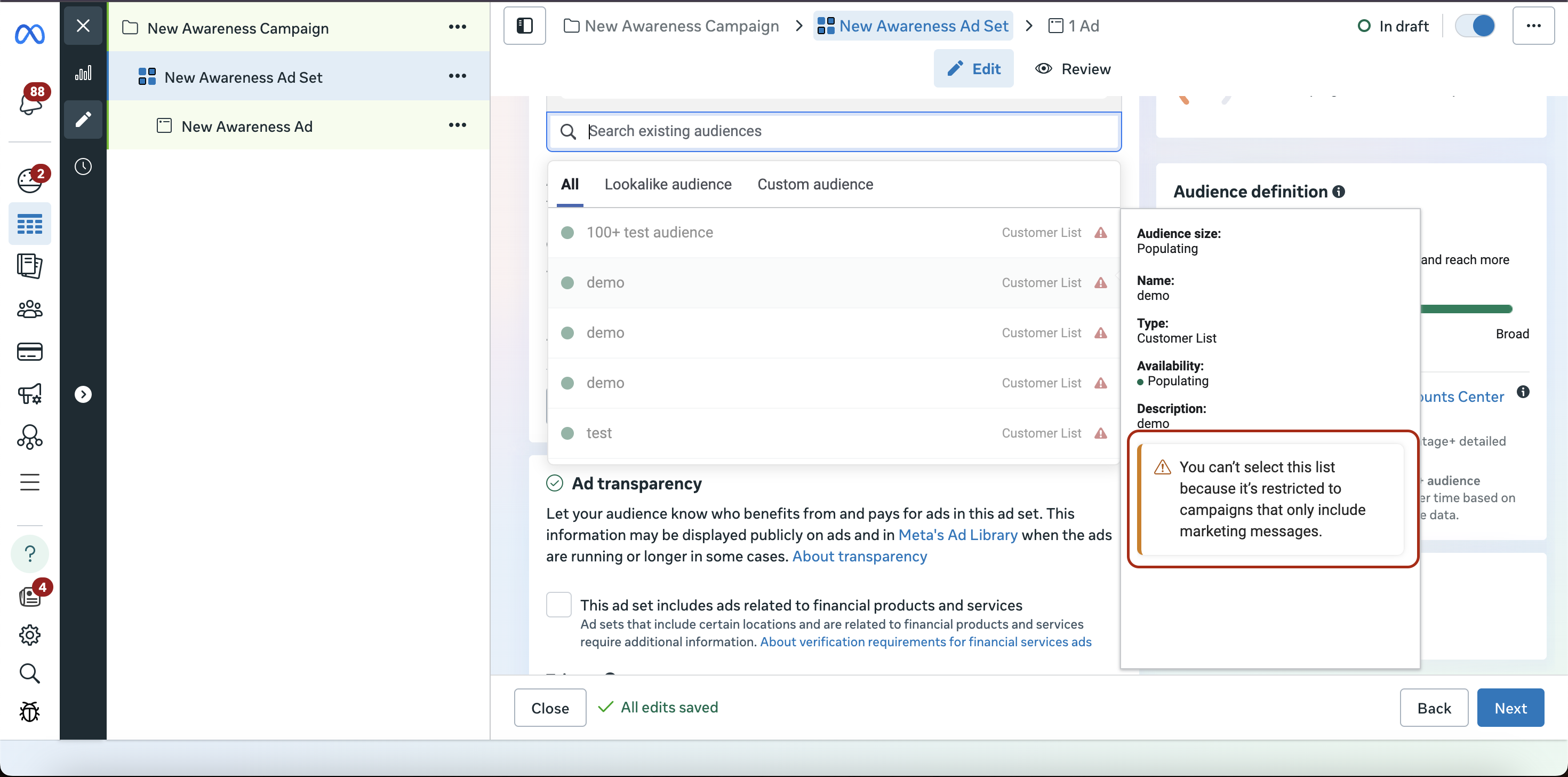This screenshot has height=777, width=1568.
Task: Toggle the ad set on/off switch
Action: click(x=1474, y=26)
